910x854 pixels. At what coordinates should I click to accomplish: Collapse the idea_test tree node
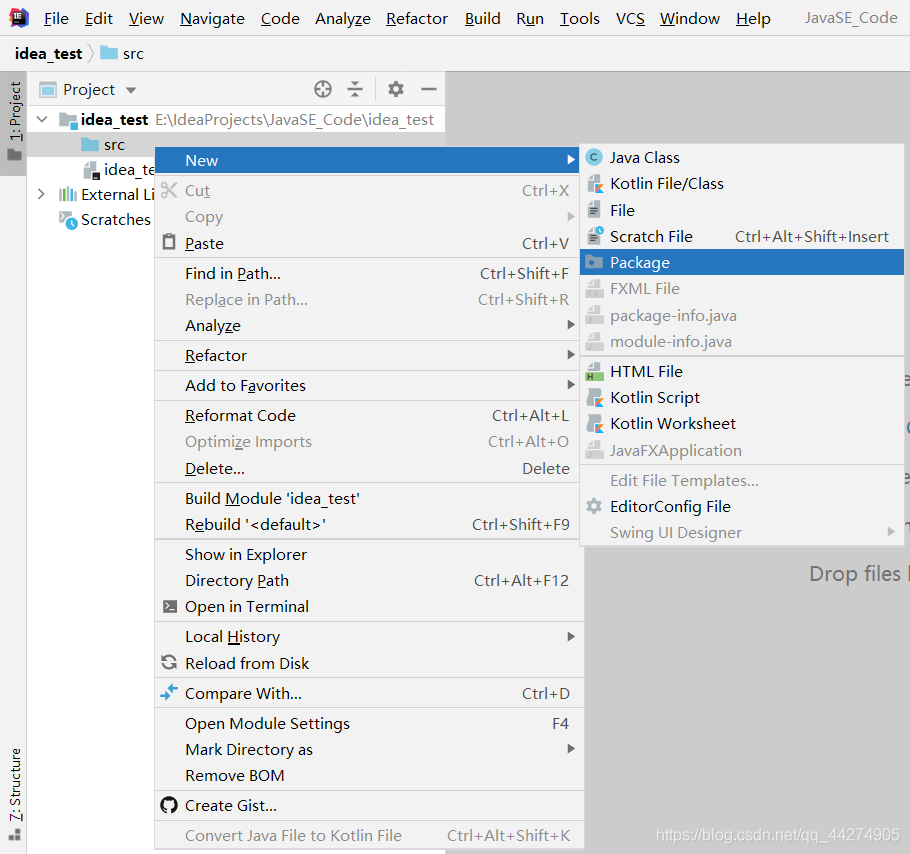point(42,120)
